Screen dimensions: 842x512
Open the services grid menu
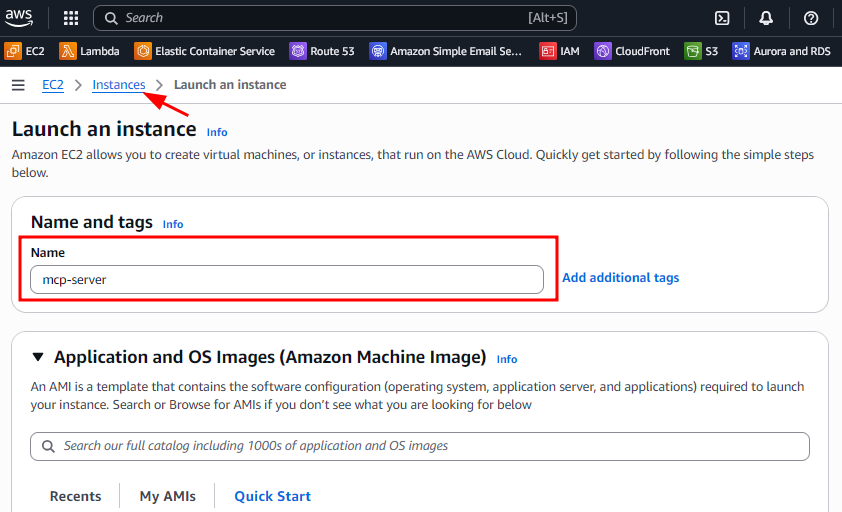click(x=71, y=18)
